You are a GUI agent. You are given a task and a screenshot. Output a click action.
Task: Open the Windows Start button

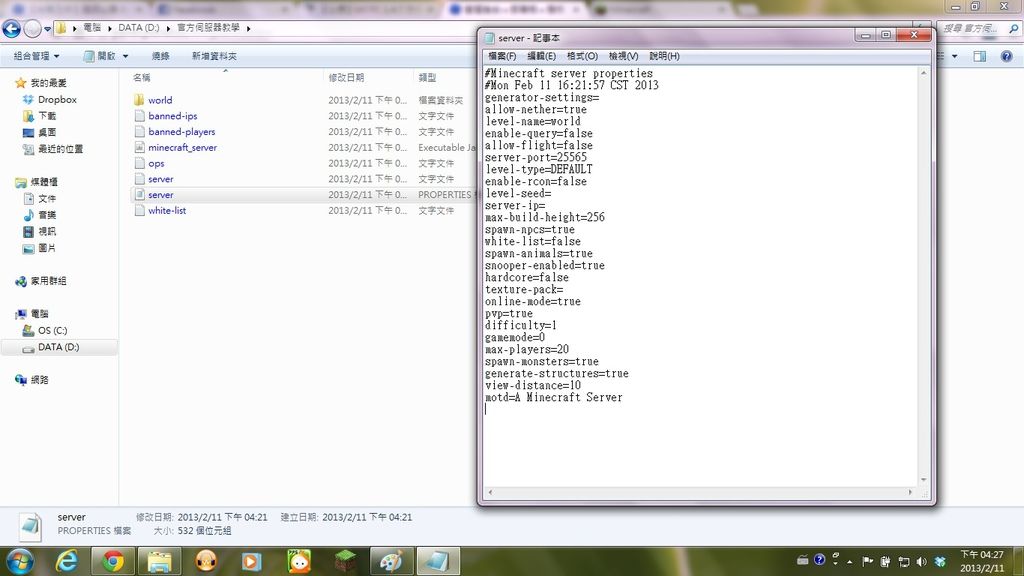pyautogui.click(x=19, y=561)
